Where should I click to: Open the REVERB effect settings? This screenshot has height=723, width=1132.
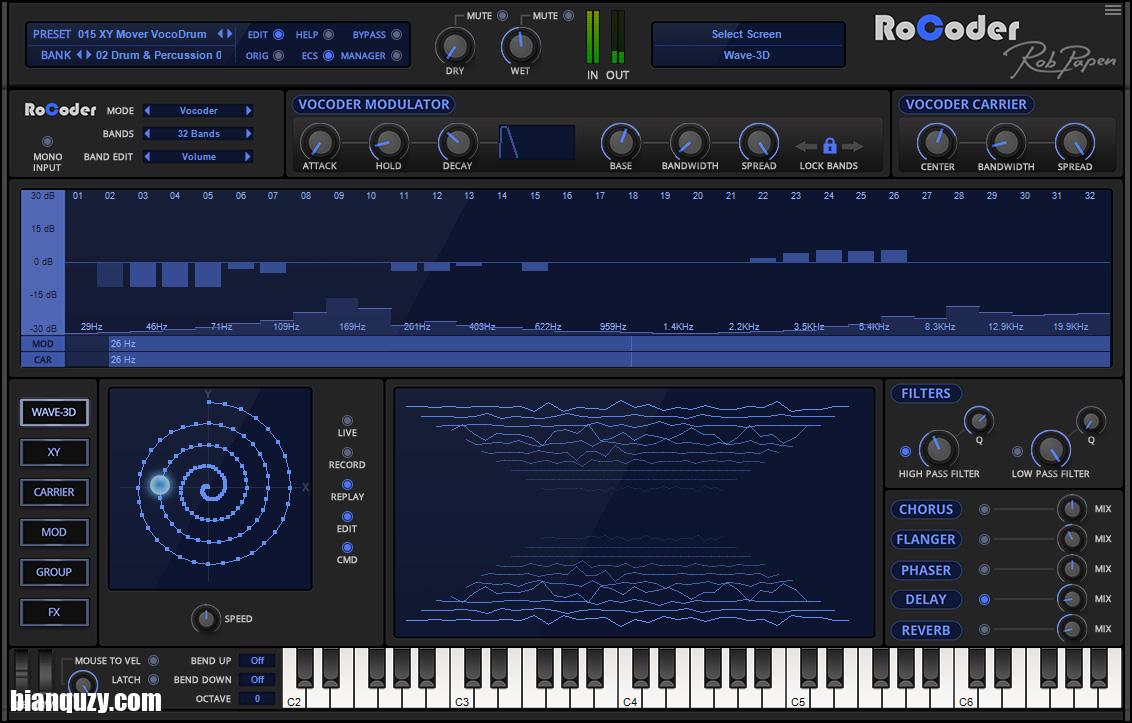(x=926, y=630)
